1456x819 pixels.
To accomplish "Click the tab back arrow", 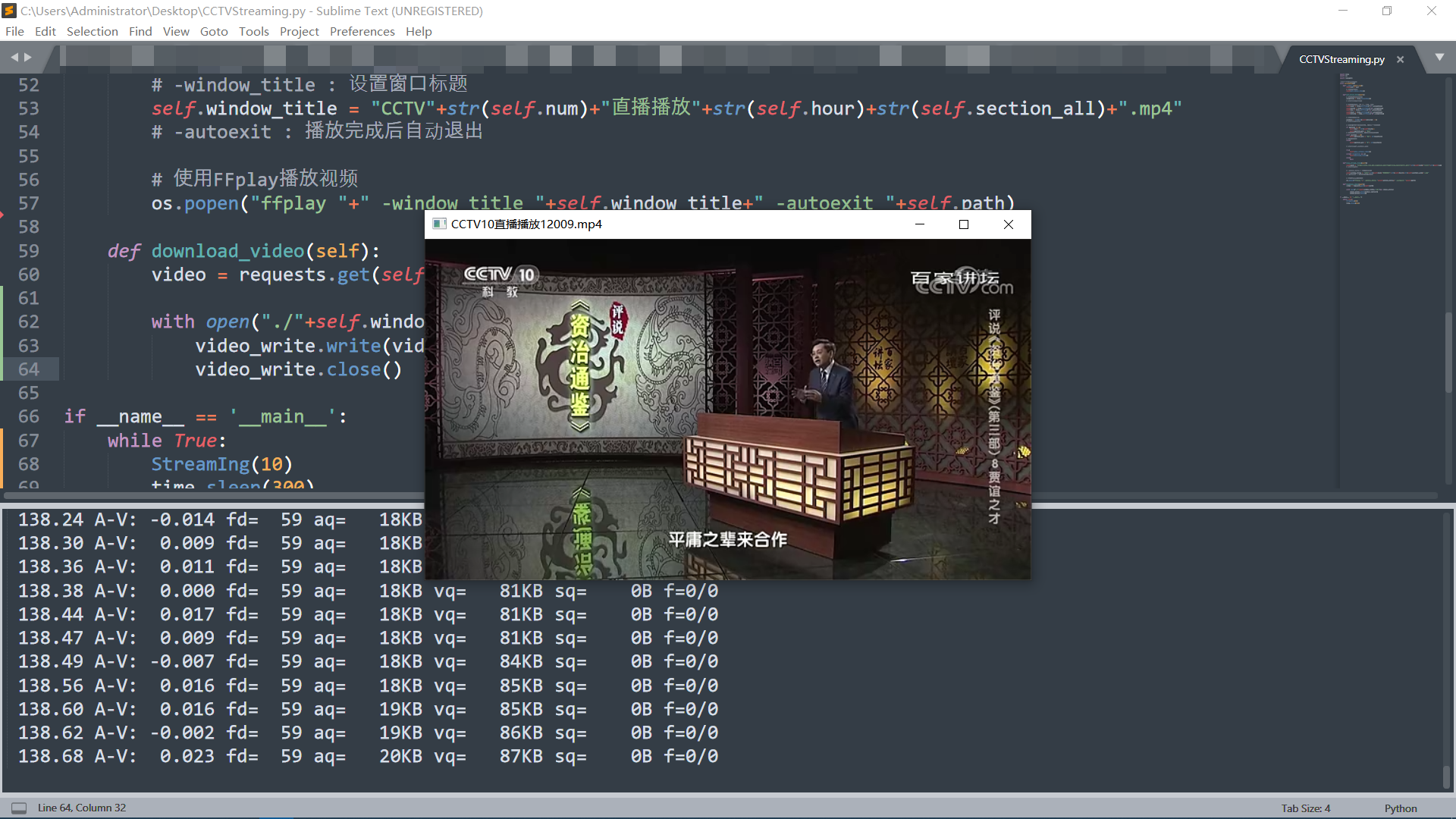I will [x=14, y=57].
